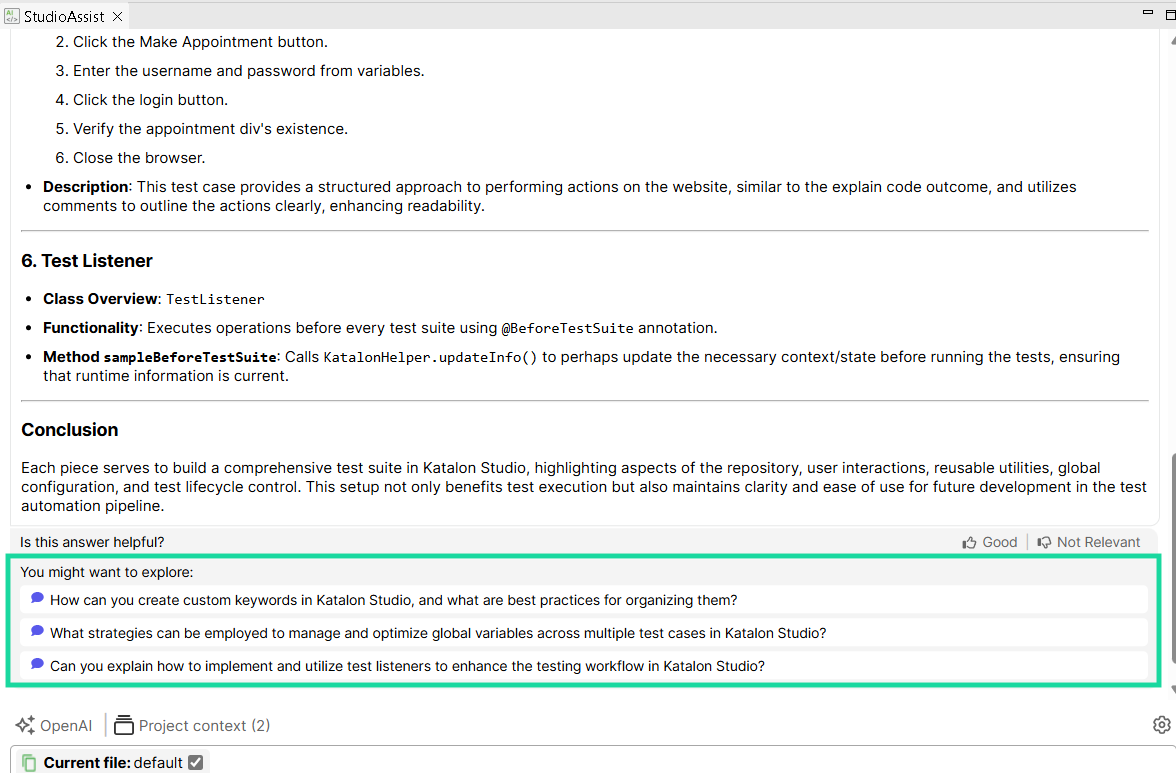Open StudioAssist settings gear
This screenshot has height=773, width=1176.
1161,725
